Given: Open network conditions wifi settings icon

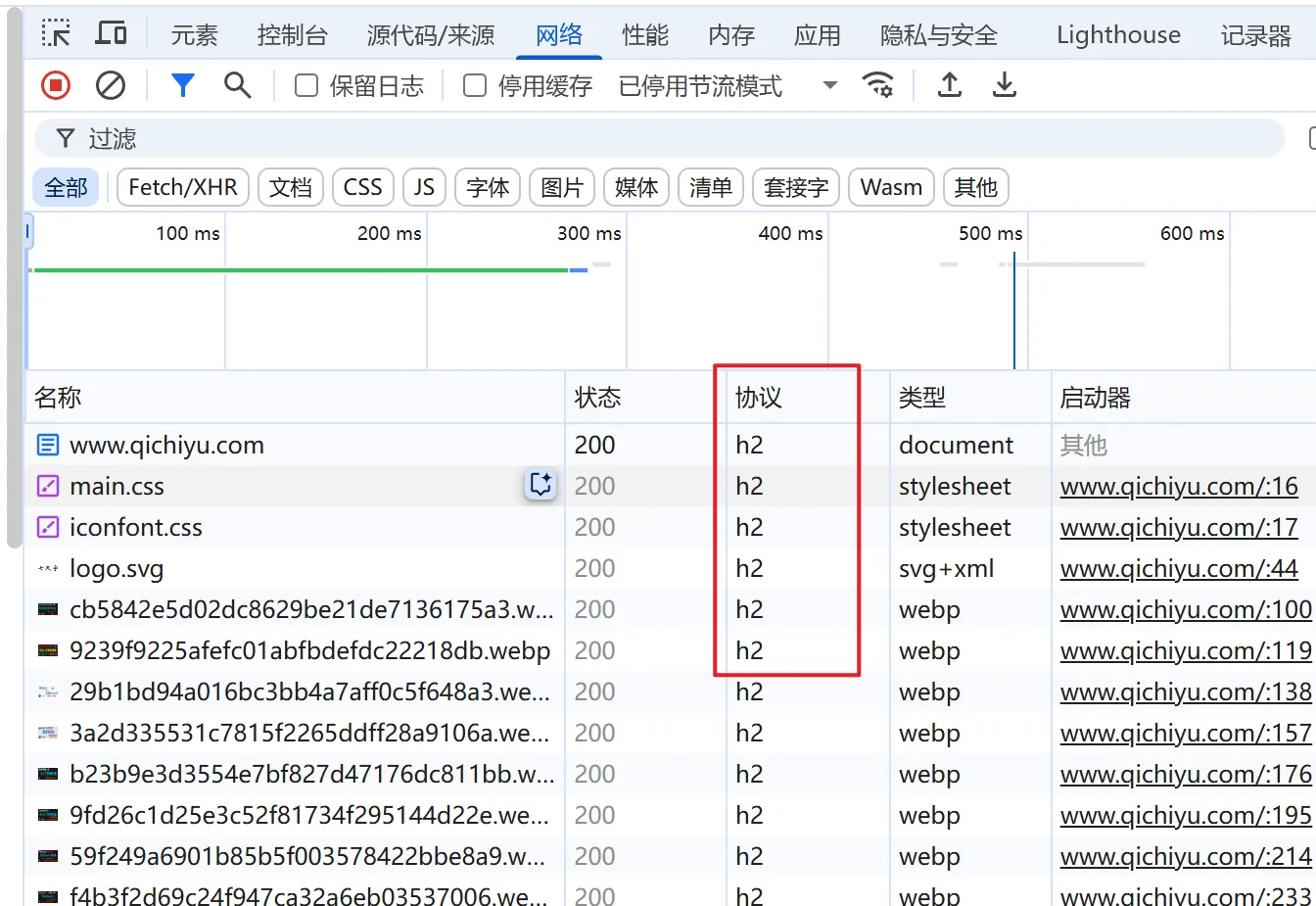Looking at the screenshot, I should pyautogui.click(x=878, y=86).
